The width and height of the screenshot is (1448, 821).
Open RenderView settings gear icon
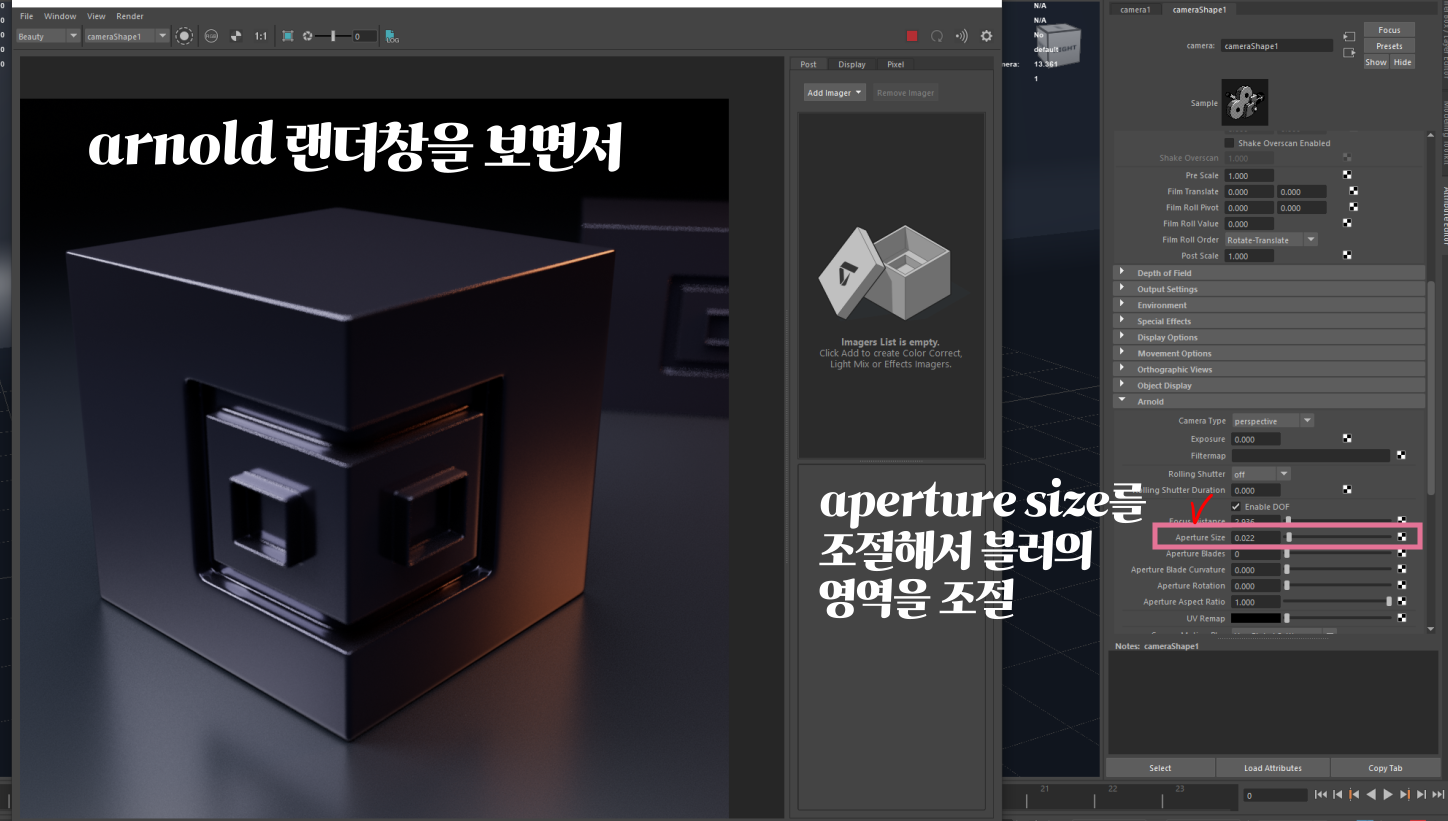987,36
